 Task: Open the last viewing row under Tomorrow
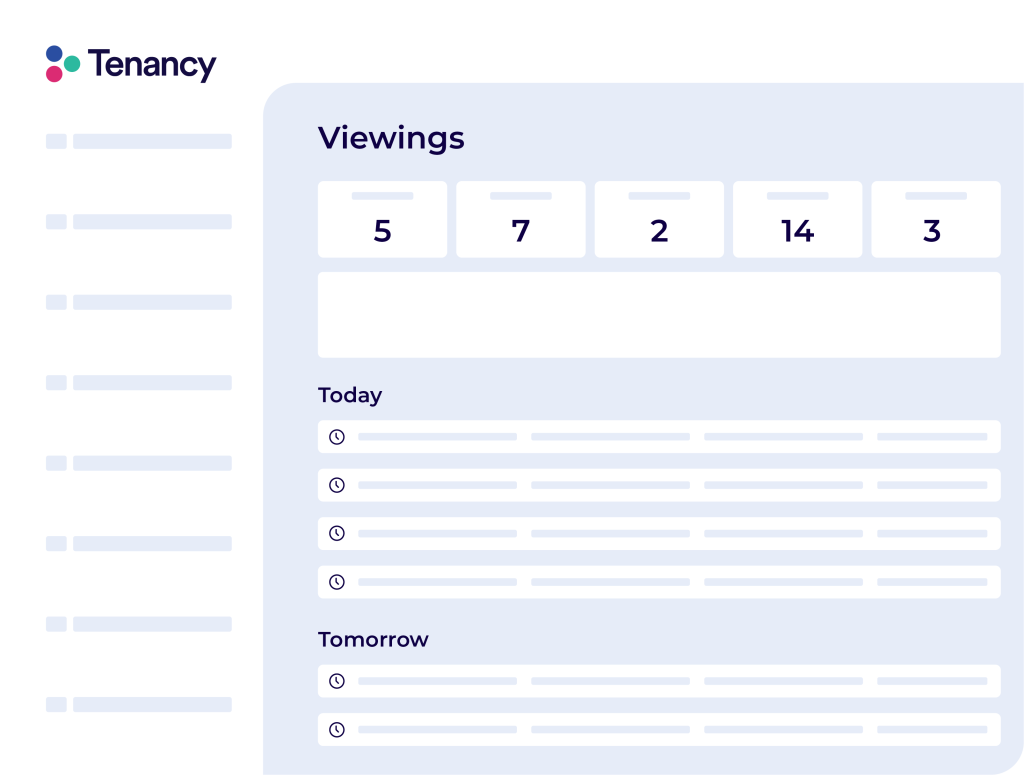[x=659, y=729]
